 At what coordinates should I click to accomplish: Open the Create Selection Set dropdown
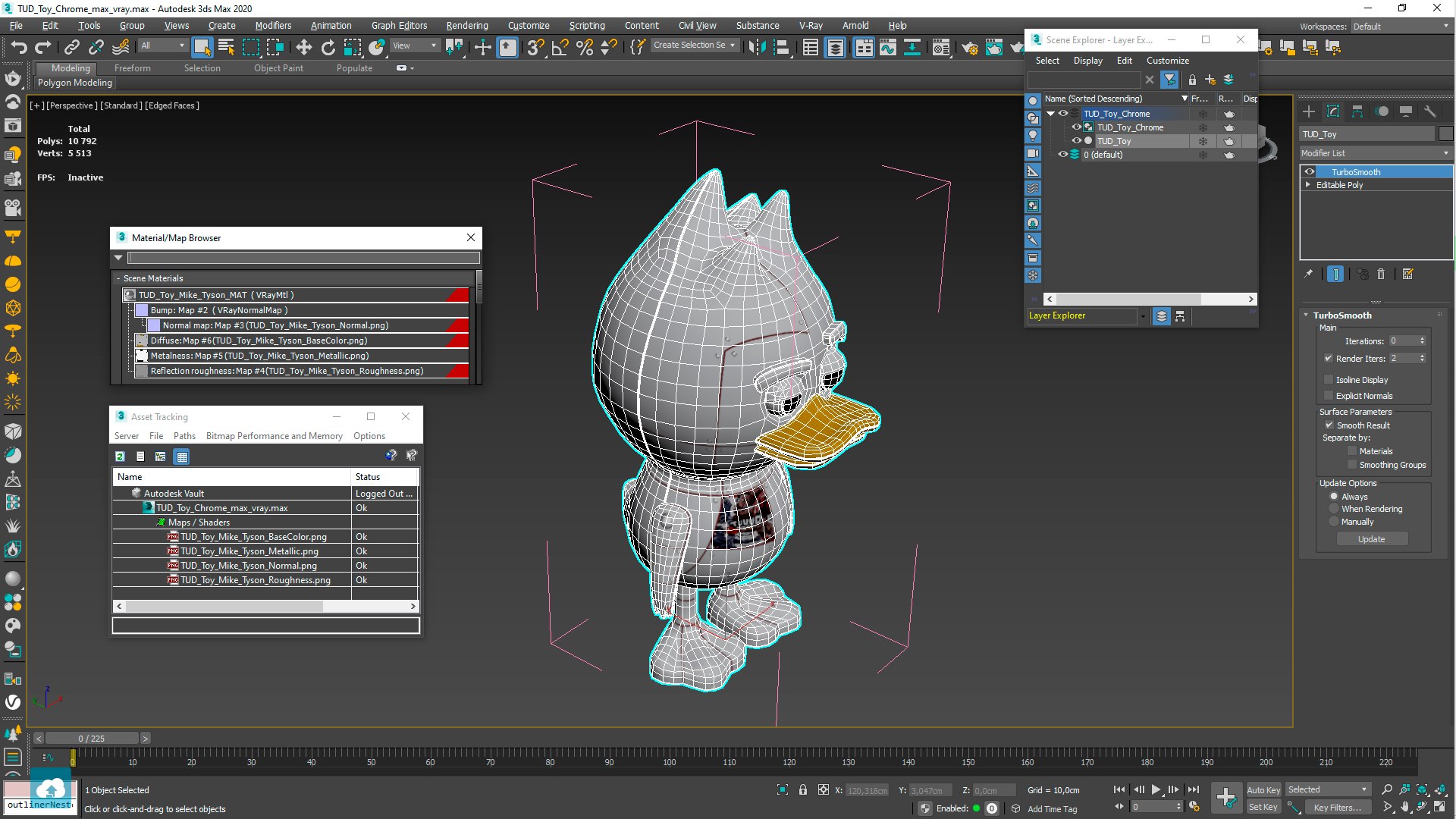click(x=695, y=45)
